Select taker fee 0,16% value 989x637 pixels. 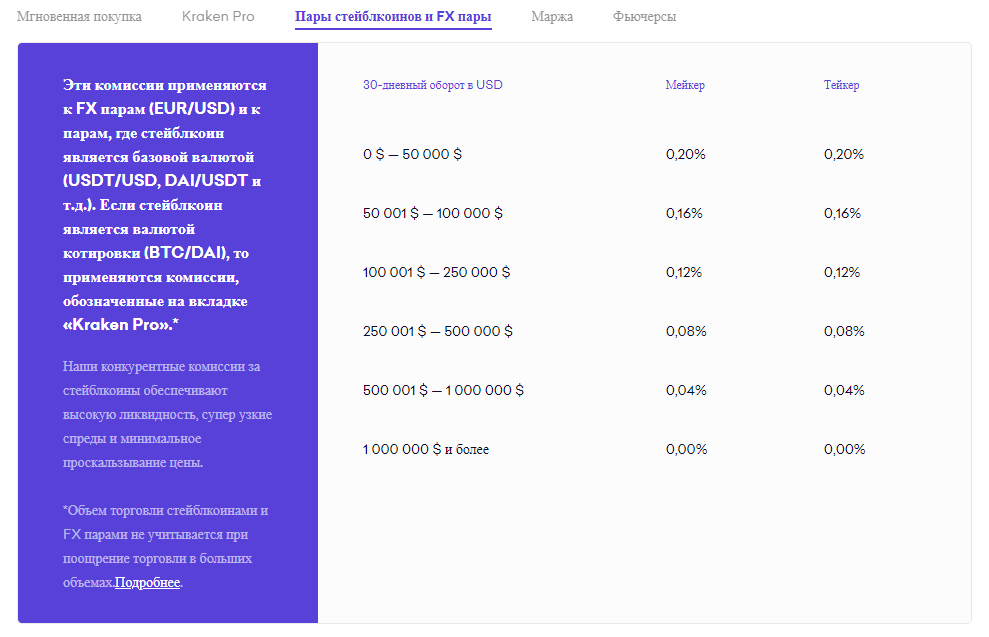click(x=843, y=213)
